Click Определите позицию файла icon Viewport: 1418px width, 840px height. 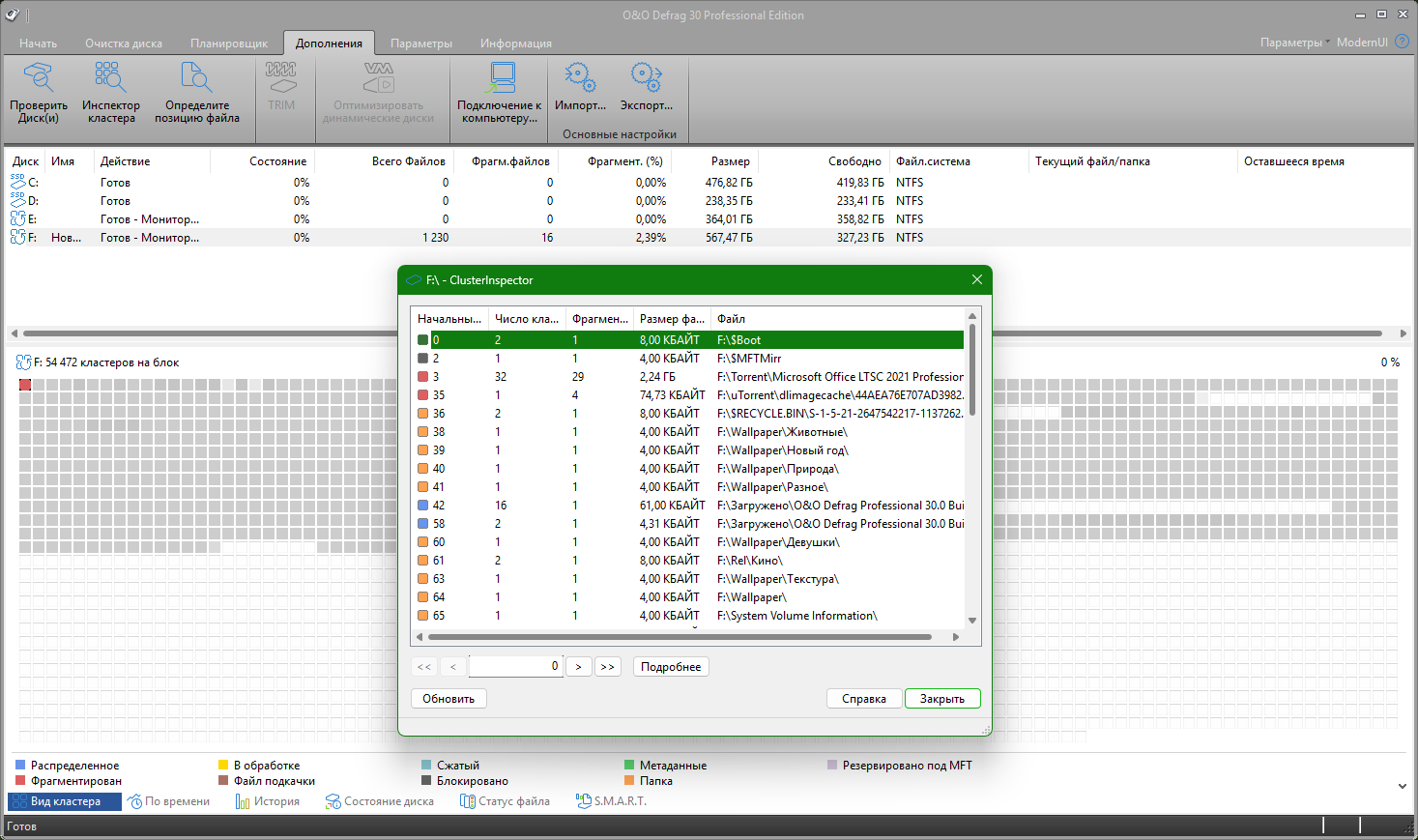click(196, 78)
